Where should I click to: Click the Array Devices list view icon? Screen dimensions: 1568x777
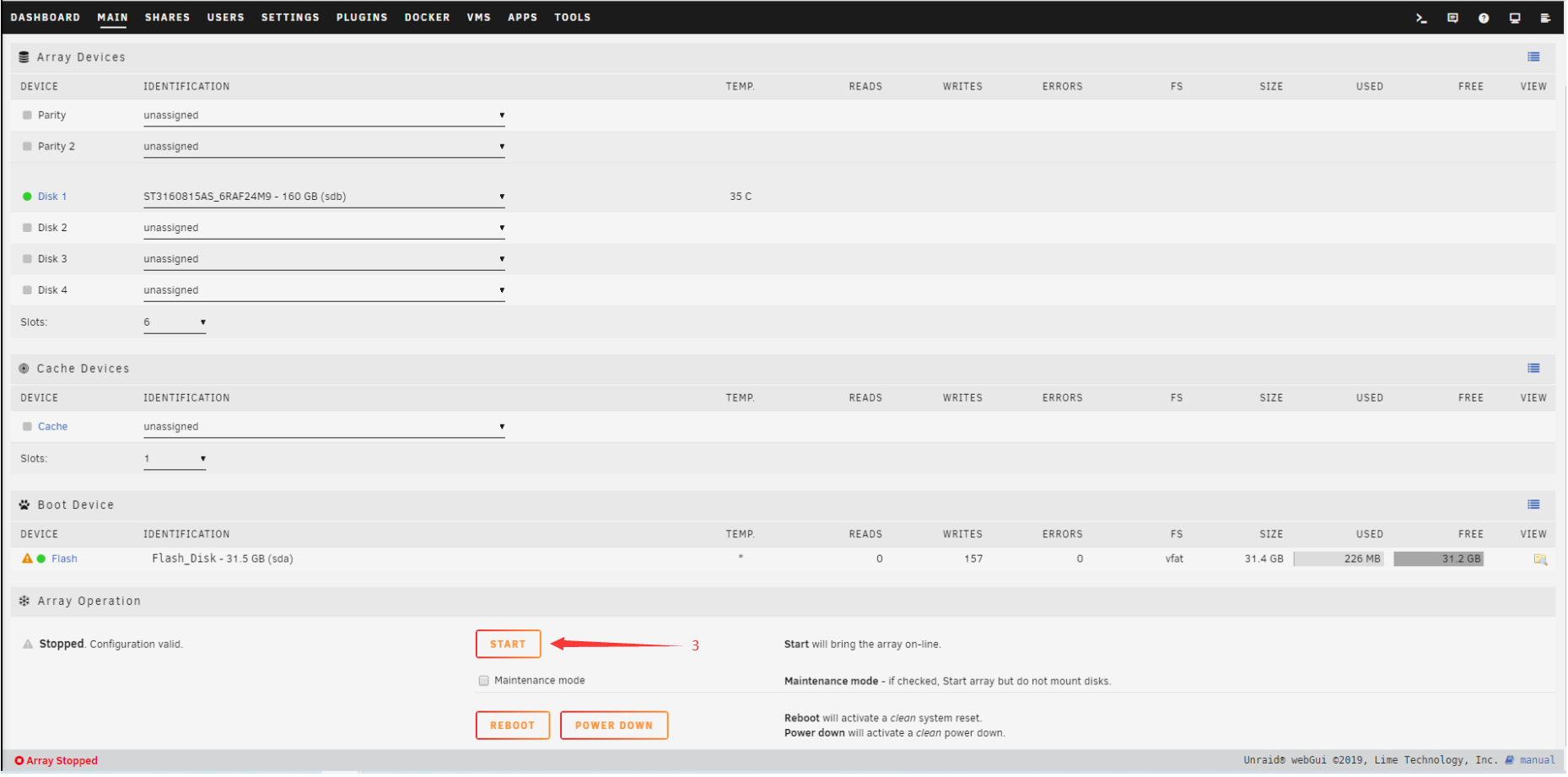(1533, 57)
